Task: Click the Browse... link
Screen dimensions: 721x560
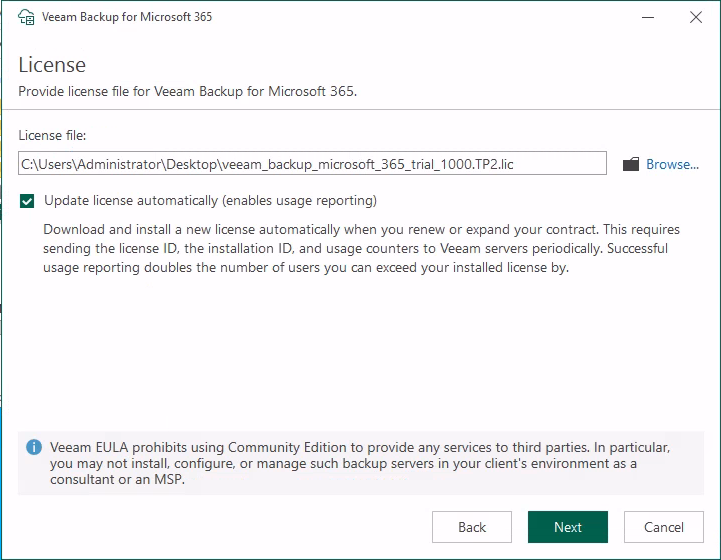Action: click(672, 164)
